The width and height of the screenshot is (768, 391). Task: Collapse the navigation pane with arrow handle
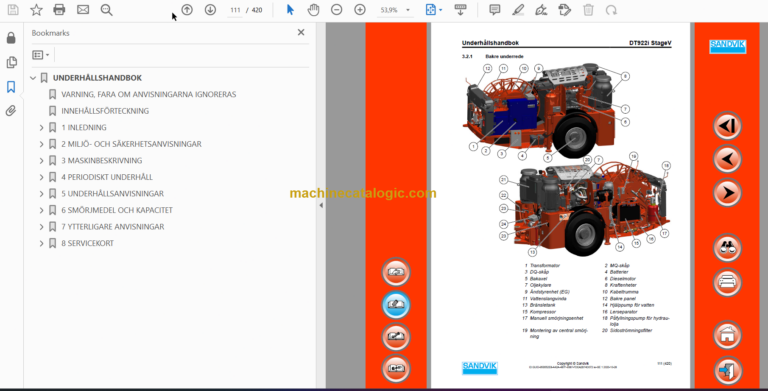[x=321, y=205]
